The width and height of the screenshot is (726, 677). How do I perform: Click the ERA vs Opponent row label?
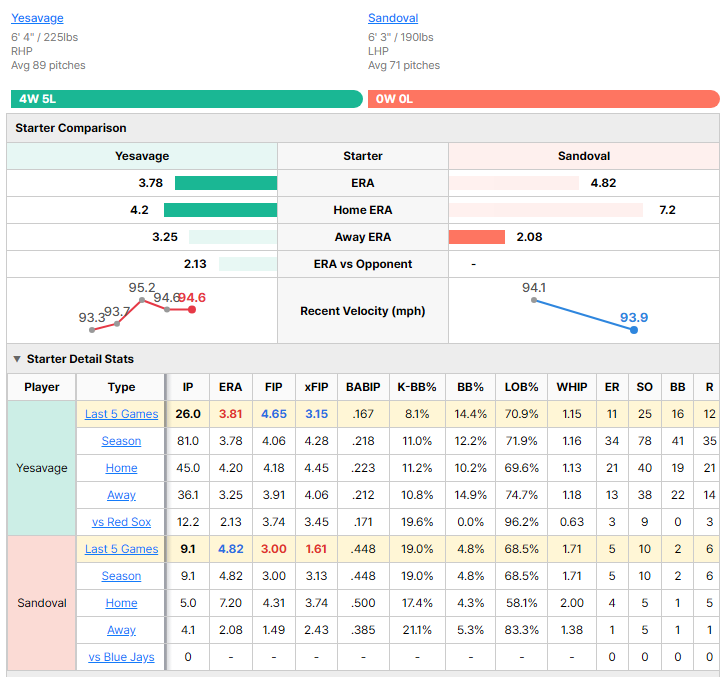(x=363, y=264)
